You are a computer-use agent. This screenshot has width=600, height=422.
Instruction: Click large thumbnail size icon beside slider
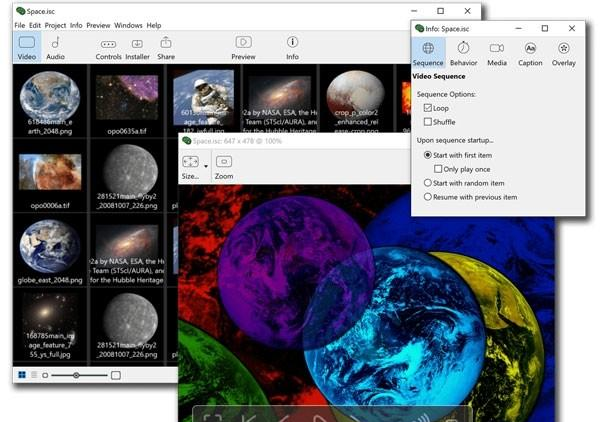(x=116, y=375)
